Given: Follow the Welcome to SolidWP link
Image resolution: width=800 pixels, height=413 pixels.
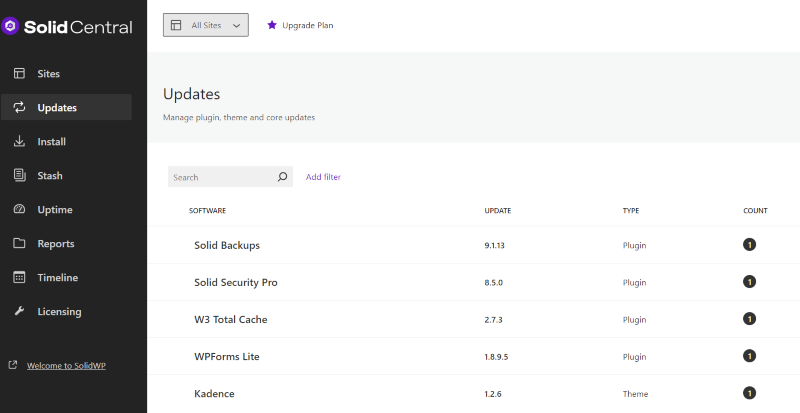Looking at the screenshot, I should pyautogui.click(x=66, y=366).
